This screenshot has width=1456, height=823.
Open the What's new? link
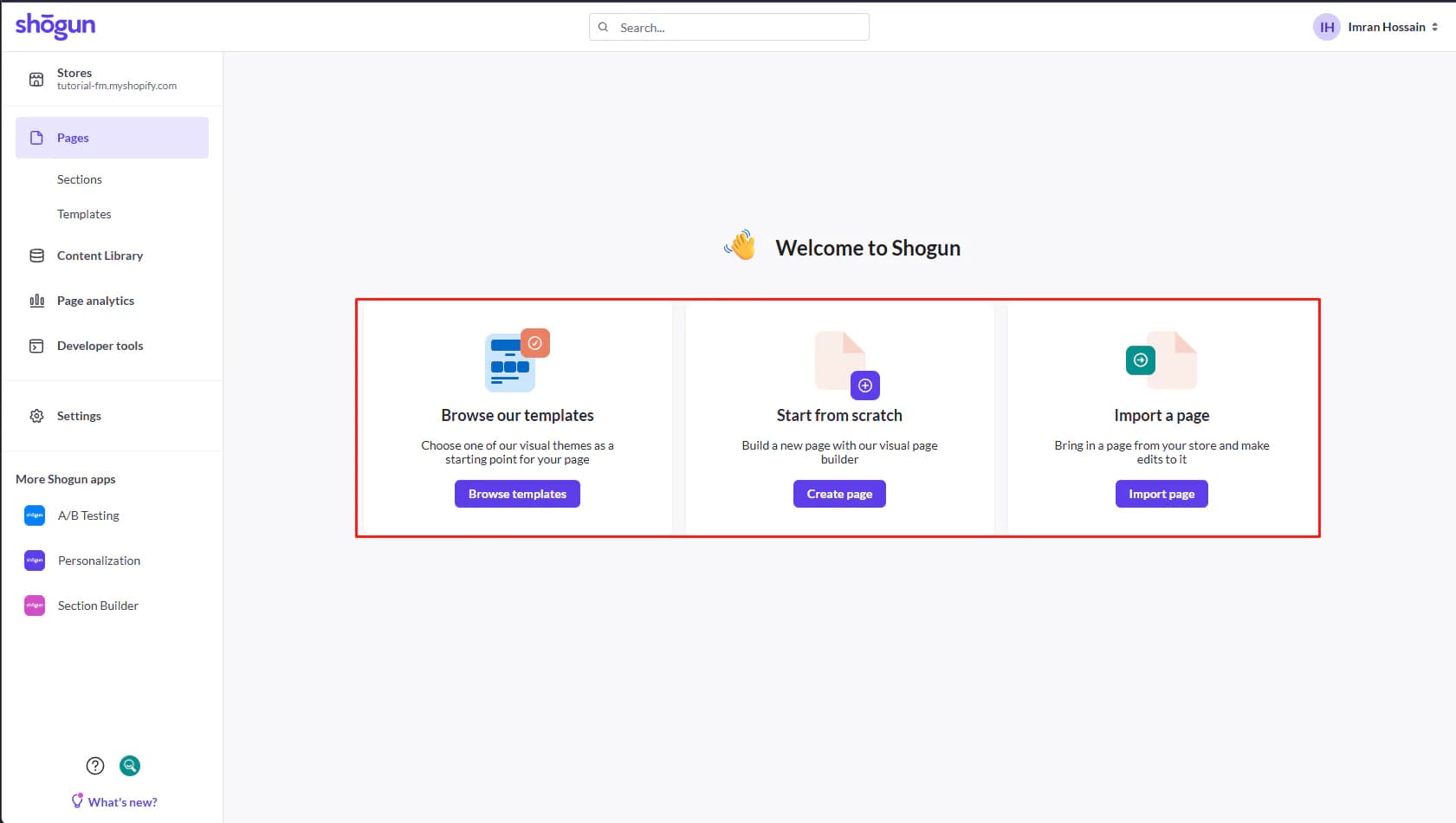122,802
